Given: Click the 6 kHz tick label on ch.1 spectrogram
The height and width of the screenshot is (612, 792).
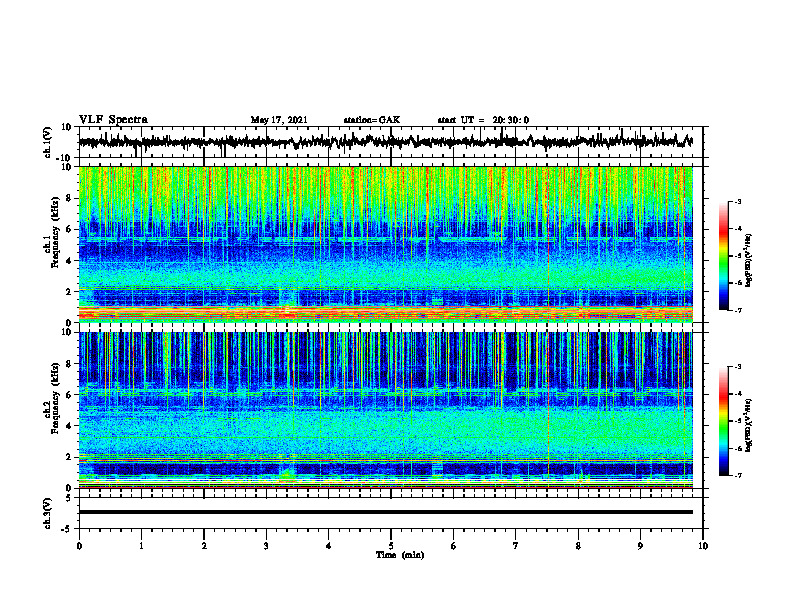Looking at the screenshot, I should click(69, 229).
